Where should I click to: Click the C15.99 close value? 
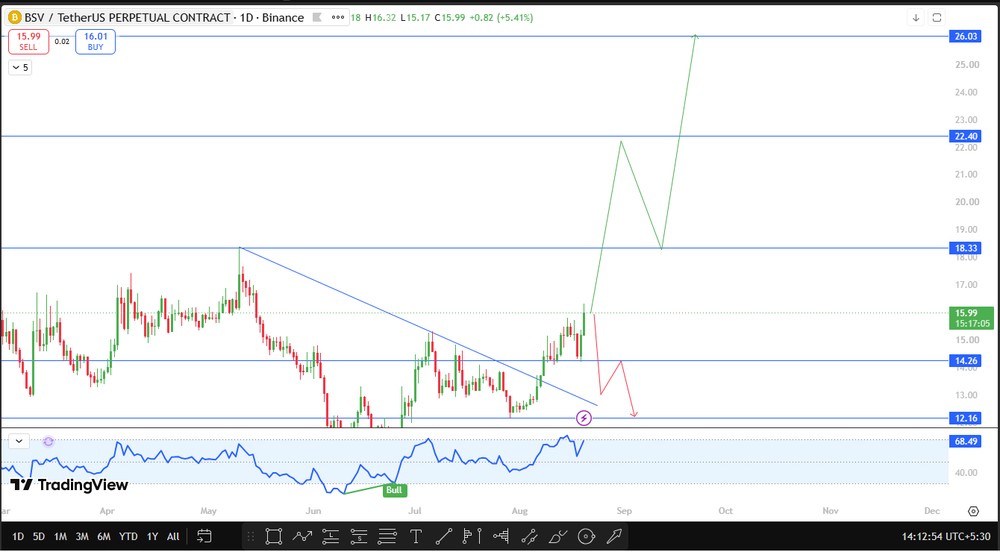coord(450,18)
